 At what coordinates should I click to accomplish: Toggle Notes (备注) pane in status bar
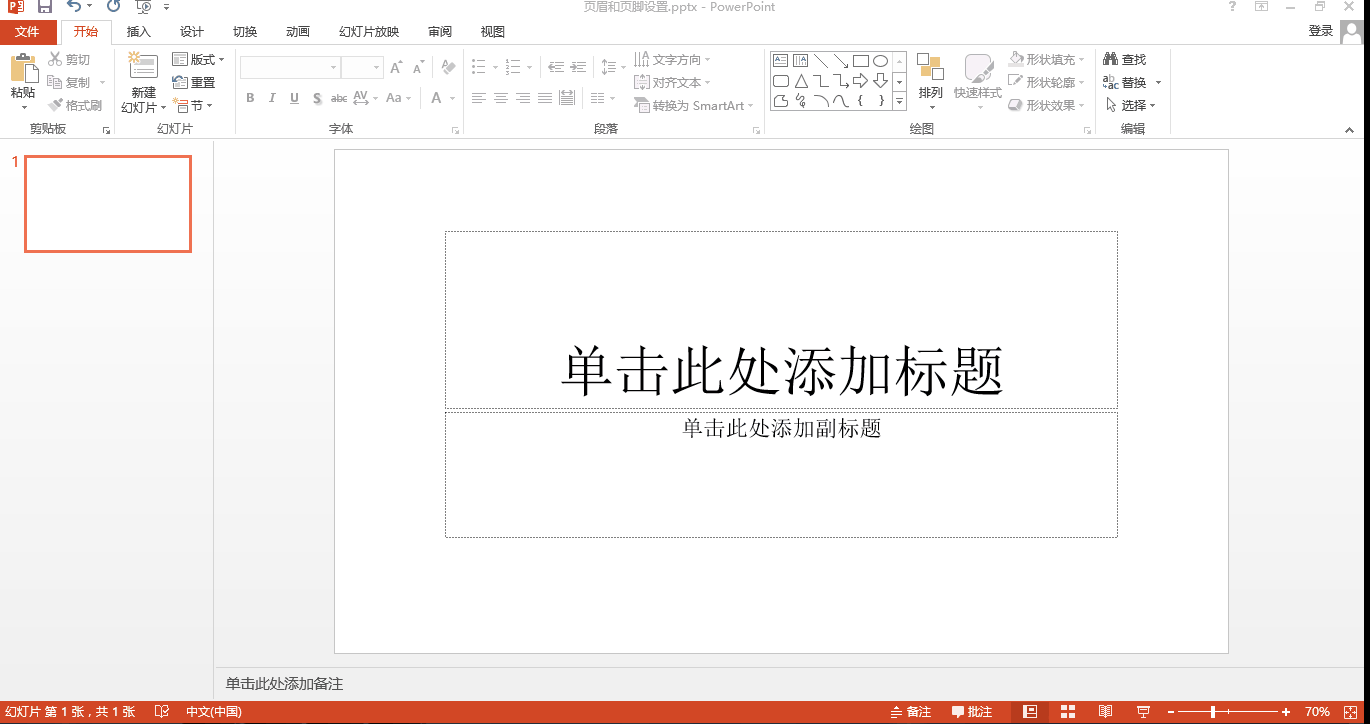click(x=911, y=712)
